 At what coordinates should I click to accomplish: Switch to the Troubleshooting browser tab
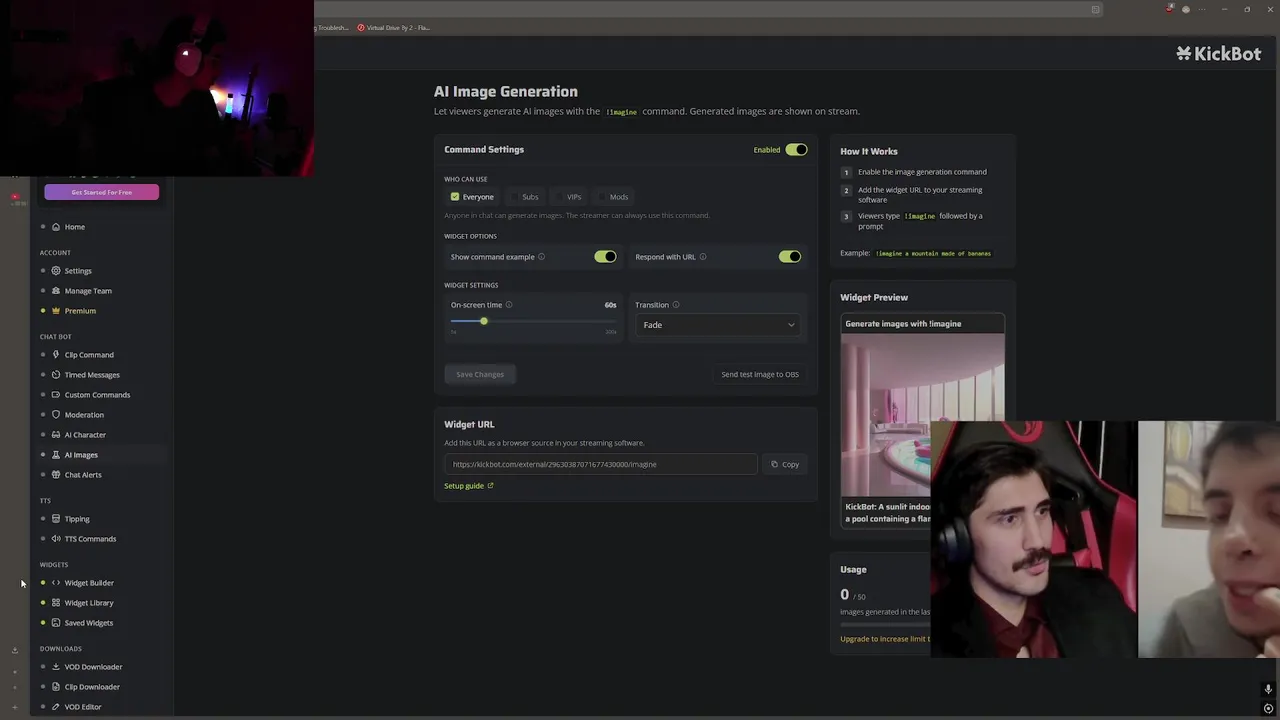(x=332, y=28)
